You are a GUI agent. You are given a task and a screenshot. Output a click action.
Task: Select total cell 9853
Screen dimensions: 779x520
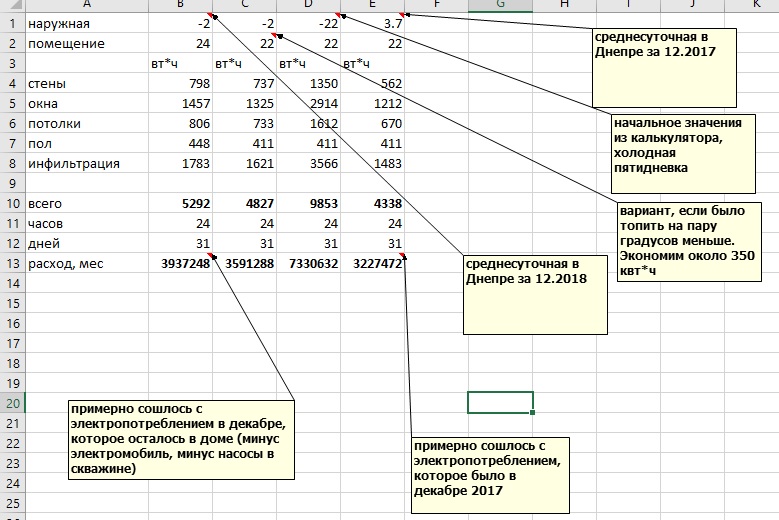tap(309, 204)
